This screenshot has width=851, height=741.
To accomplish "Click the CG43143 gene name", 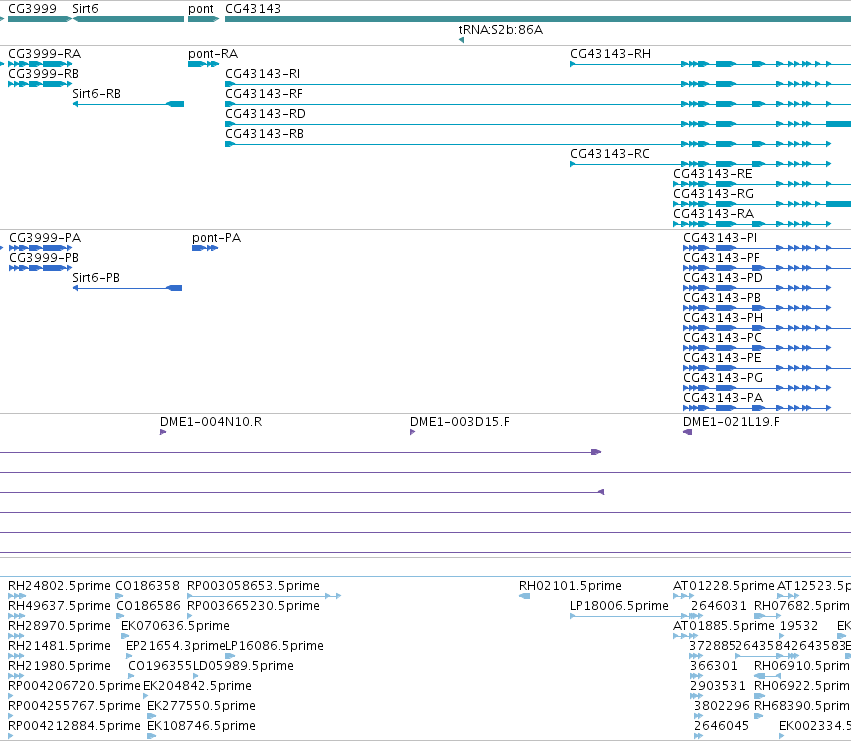I will pos(253,9).
